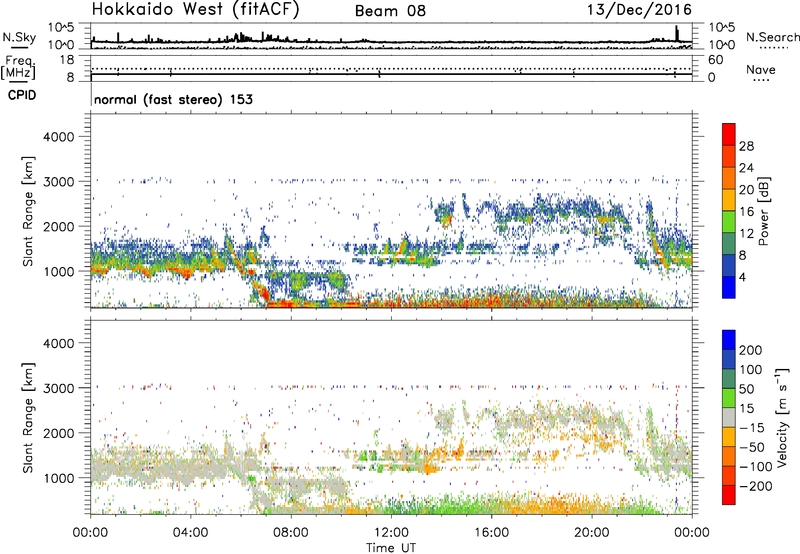Click the "28" label on Power color bar
The height and width of the screenshot is (554, 800).
(746, 146)
